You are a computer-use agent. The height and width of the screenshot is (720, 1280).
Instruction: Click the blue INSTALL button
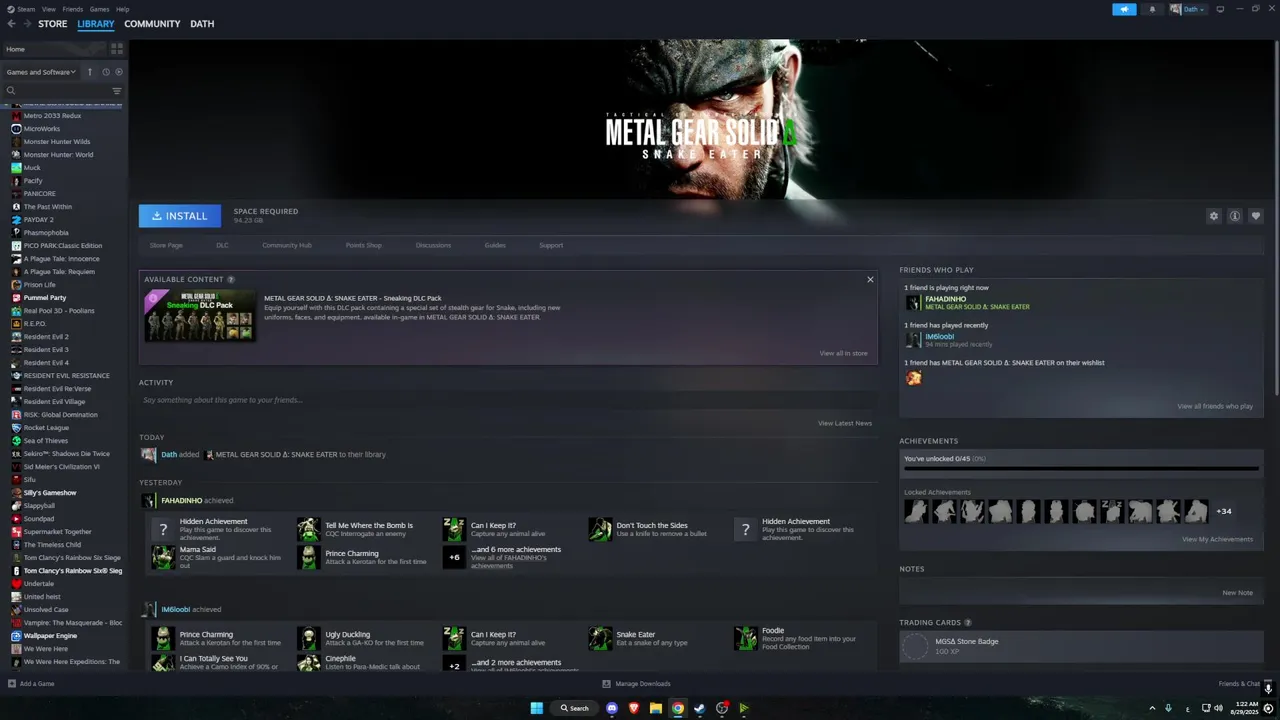180,216
